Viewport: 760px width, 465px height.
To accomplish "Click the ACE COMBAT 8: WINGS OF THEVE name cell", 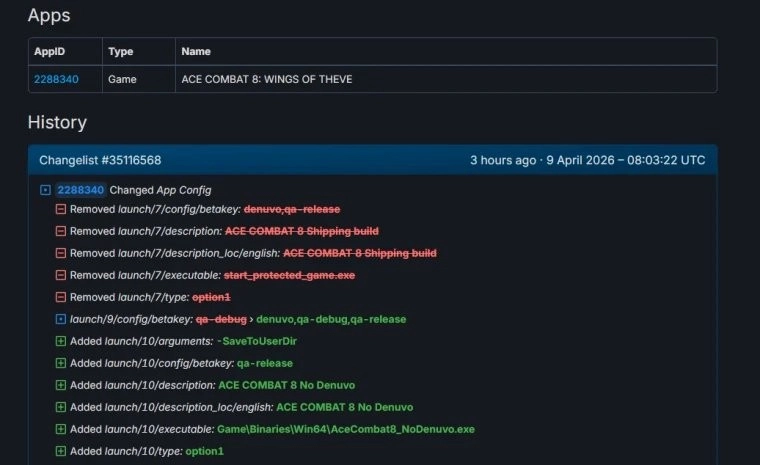I will (x=267, y=79).
